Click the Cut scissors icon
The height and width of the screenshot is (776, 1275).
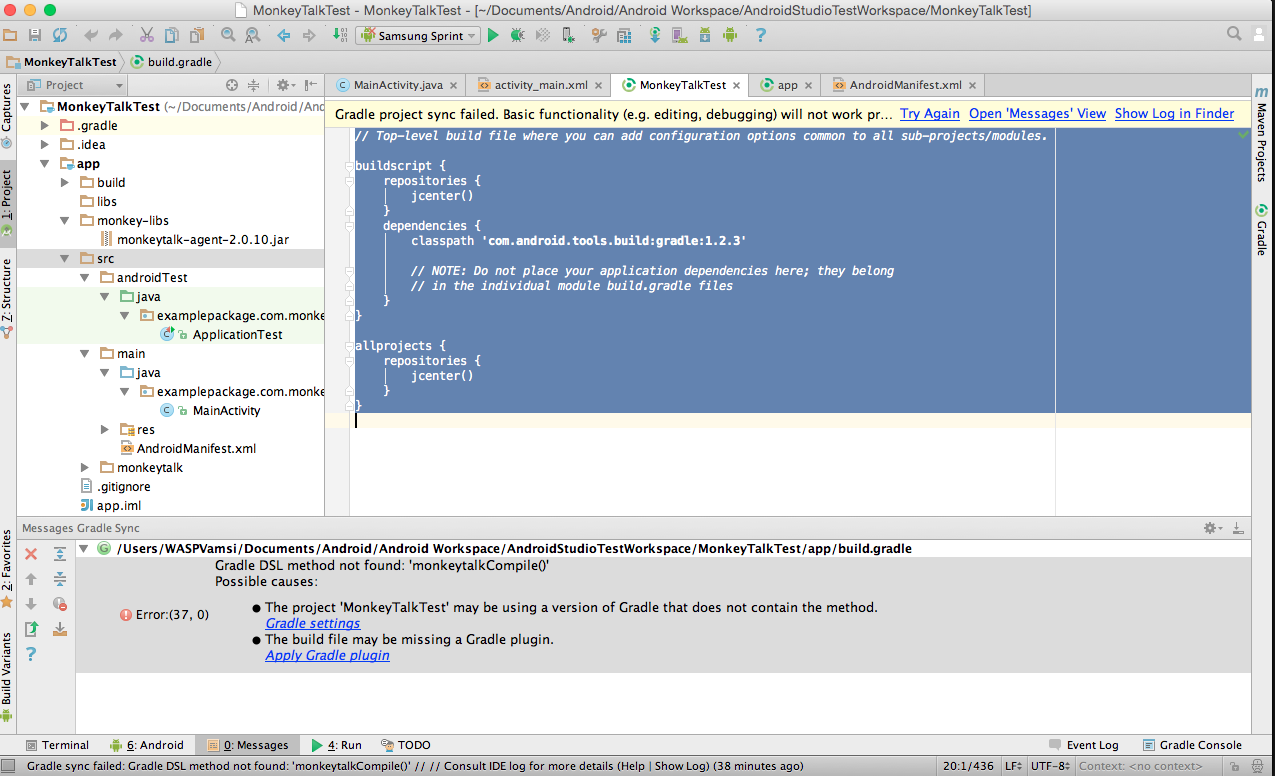pyautogui.click(x=147, y=35)
